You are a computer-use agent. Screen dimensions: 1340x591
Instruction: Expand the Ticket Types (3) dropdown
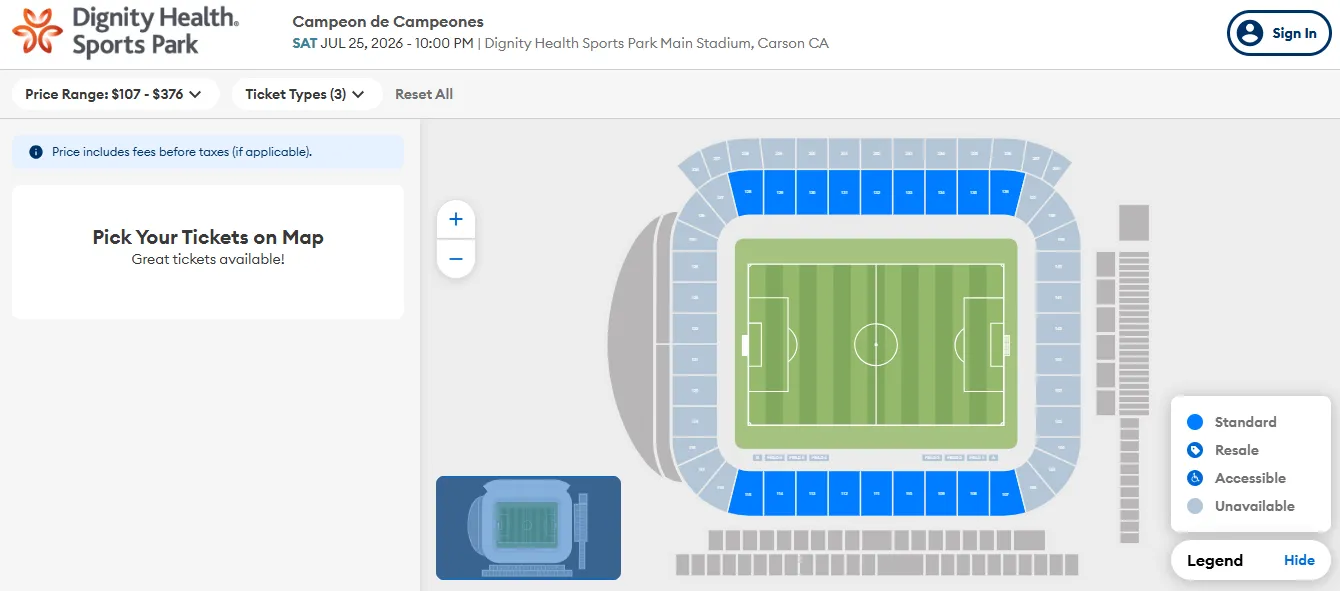click(306, 94)
